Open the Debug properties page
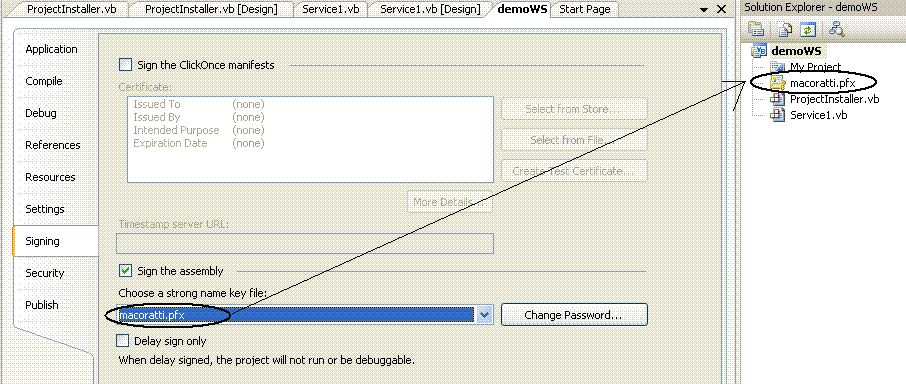 coord(40,113)
